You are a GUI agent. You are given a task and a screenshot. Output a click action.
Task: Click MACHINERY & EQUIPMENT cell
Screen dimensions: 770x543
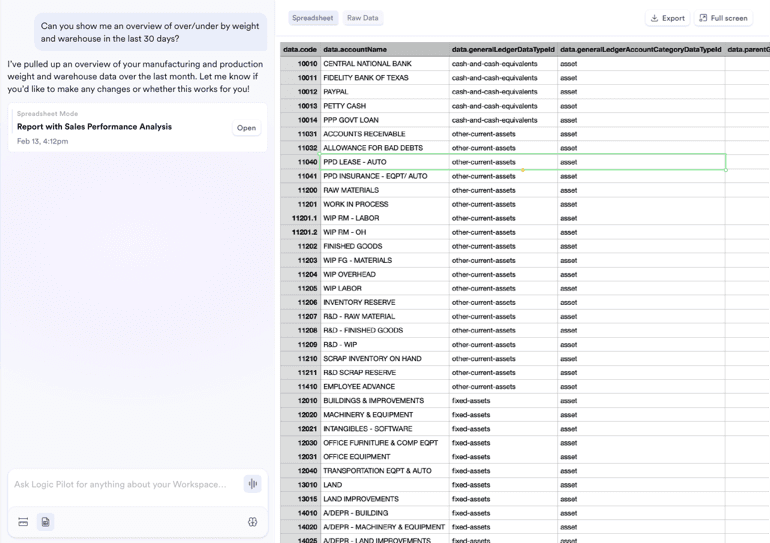(385, 415)
